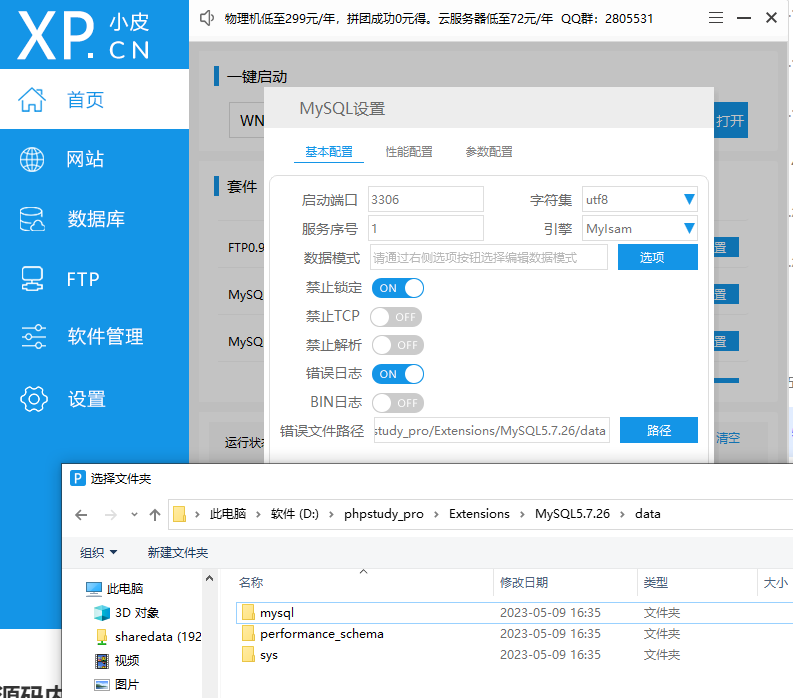Screen dimensions: 793x698
Task: Expand chevron after MySQL5.7.26 in breadcrumb
Action: [623, 514]
